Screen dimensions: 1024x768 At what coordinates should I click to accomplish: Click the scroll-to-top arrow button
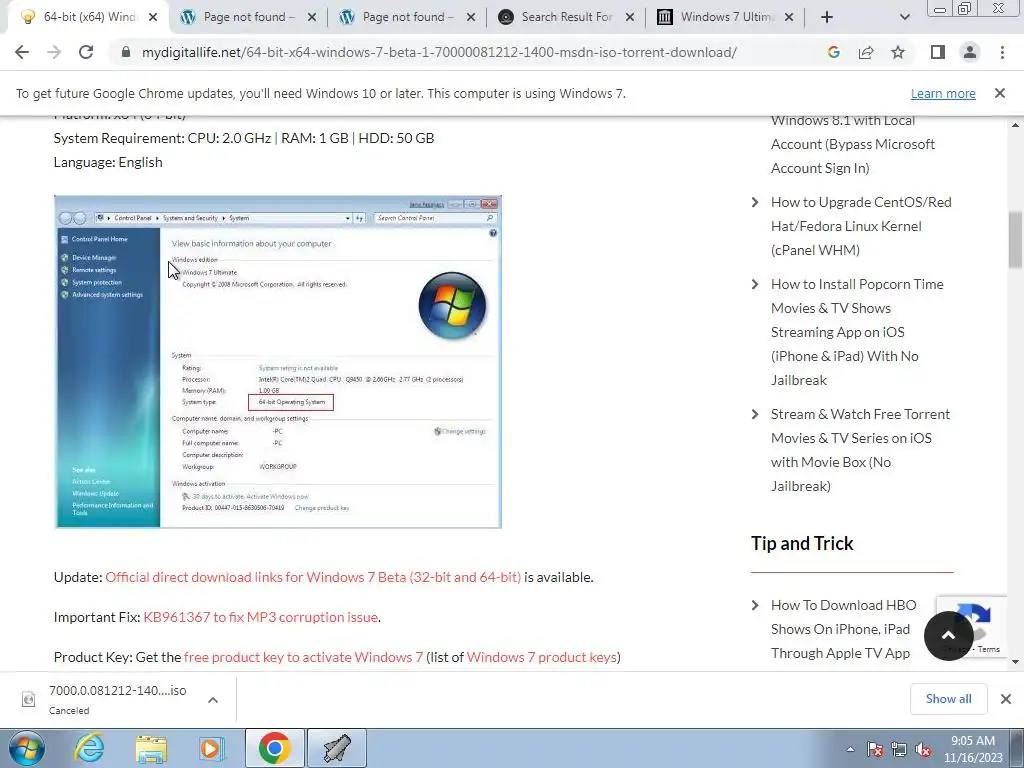(948, 635)
